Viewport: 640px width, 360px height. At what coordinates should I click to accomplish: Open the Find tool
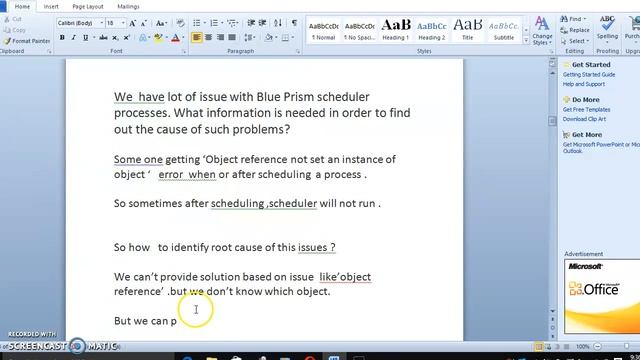[x=573, y=19]
